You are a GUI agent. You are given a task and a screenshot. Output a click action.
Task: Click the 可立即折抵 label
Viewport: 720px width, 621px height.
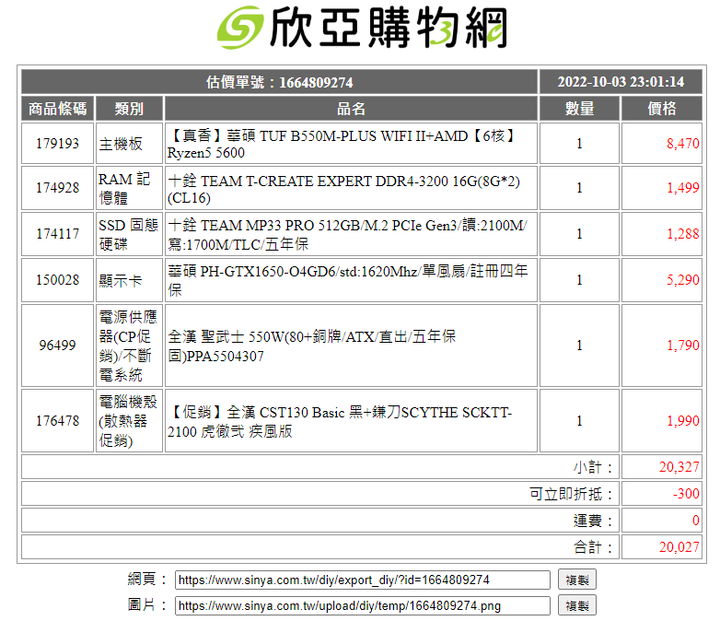571,494
